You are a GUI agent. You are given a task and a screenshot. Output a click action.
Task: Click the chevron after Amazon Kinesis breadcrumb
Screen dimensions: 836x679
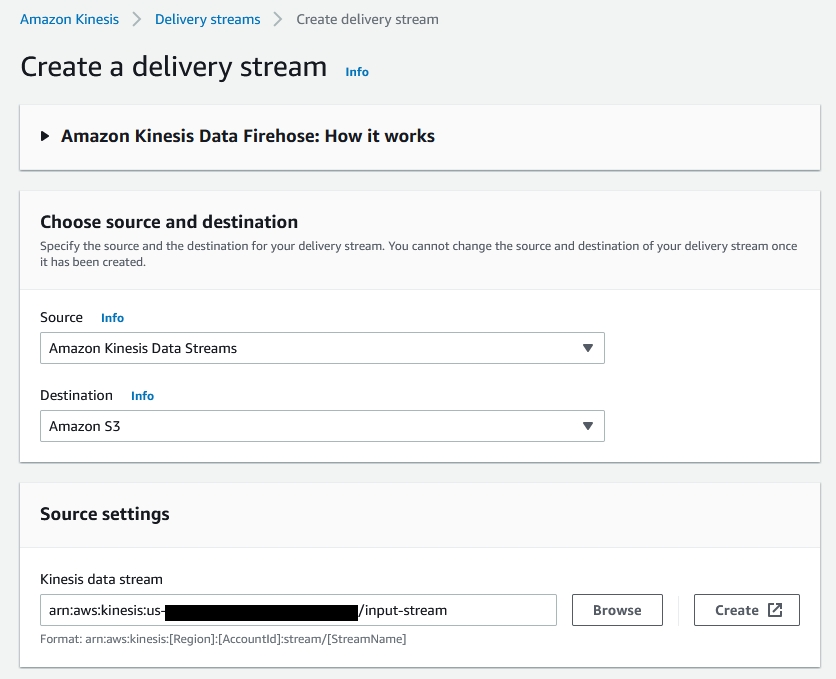(x=136, y=19)
